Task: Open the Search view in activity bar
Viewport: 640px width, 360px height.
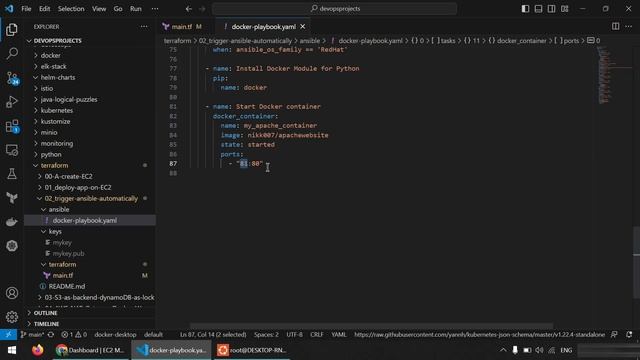Action: point(12,53)
